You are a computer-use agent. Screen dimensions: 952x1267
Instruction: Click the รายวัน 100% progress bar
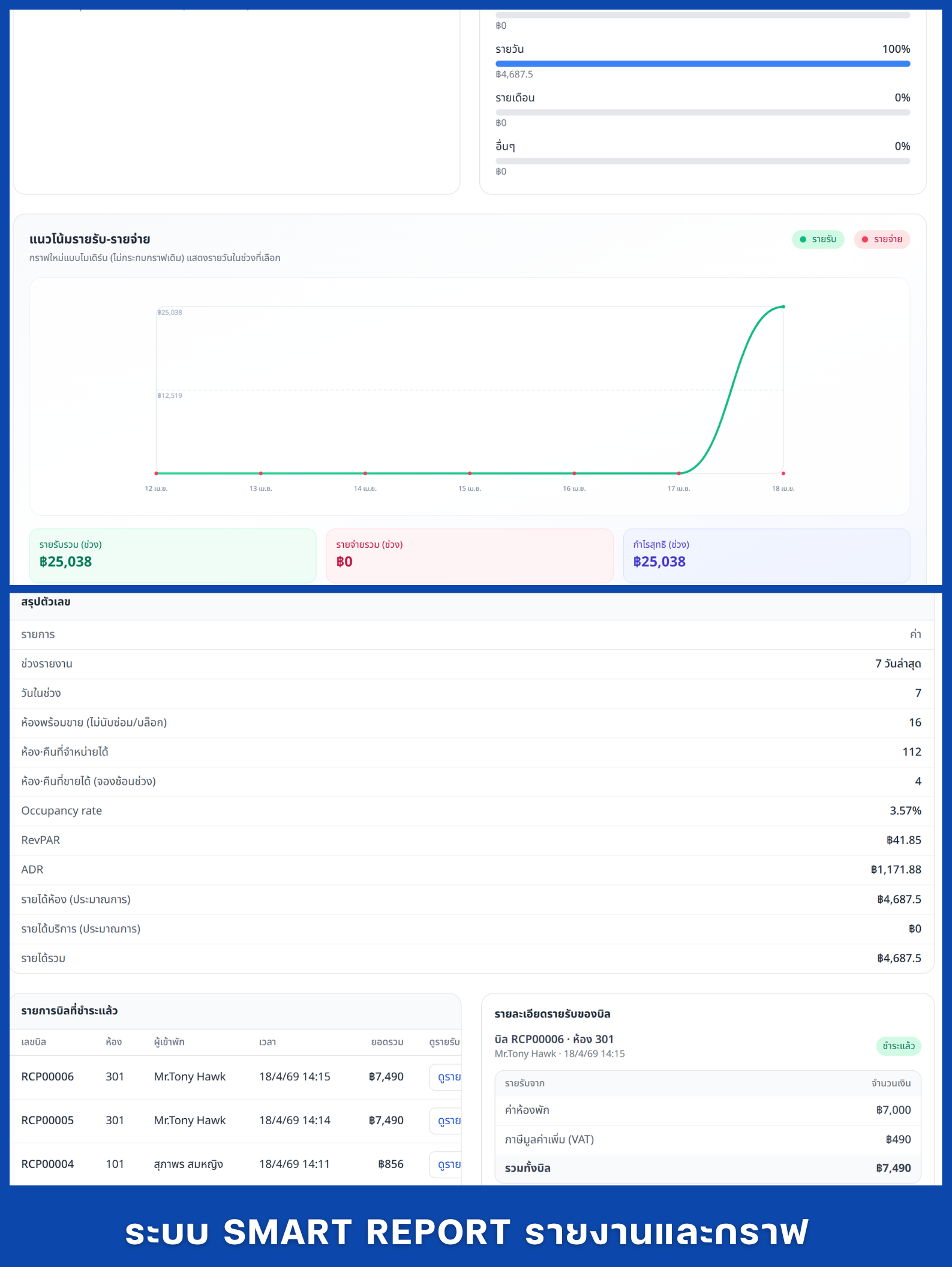click(x=702, y=64)
